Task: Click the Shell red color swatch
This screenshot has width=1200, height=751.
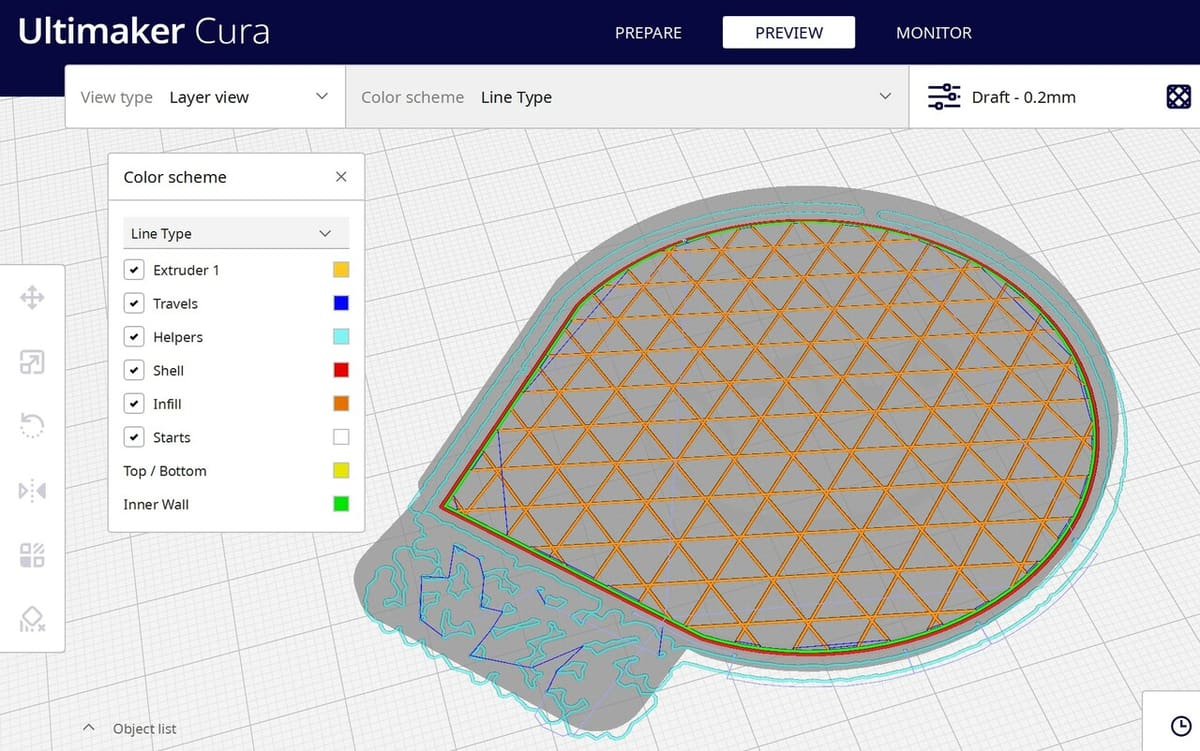Action: (341, 370)
